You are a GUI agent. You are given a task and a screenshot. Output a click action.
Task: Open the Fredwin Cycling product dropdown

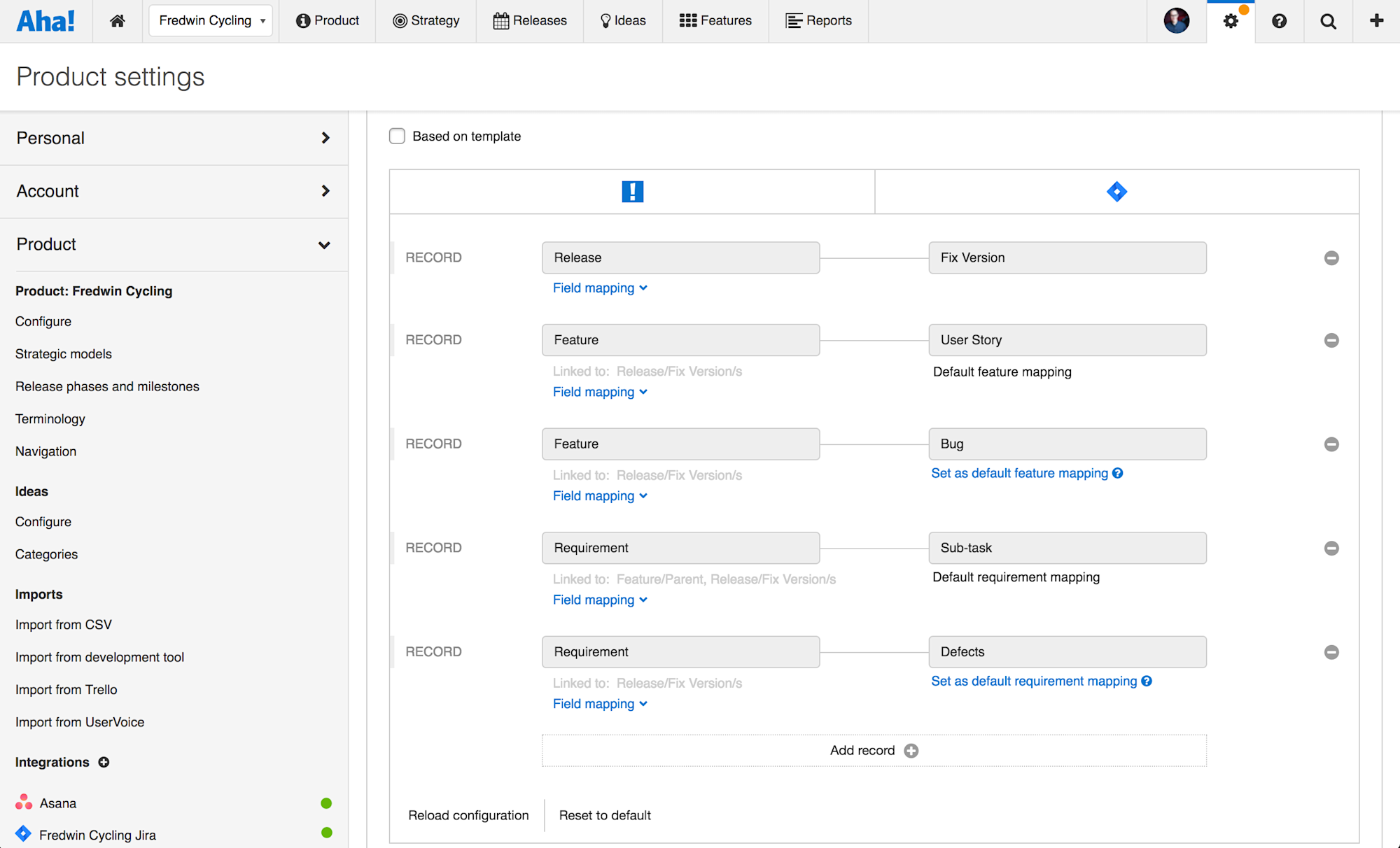(x=211, y=21)
